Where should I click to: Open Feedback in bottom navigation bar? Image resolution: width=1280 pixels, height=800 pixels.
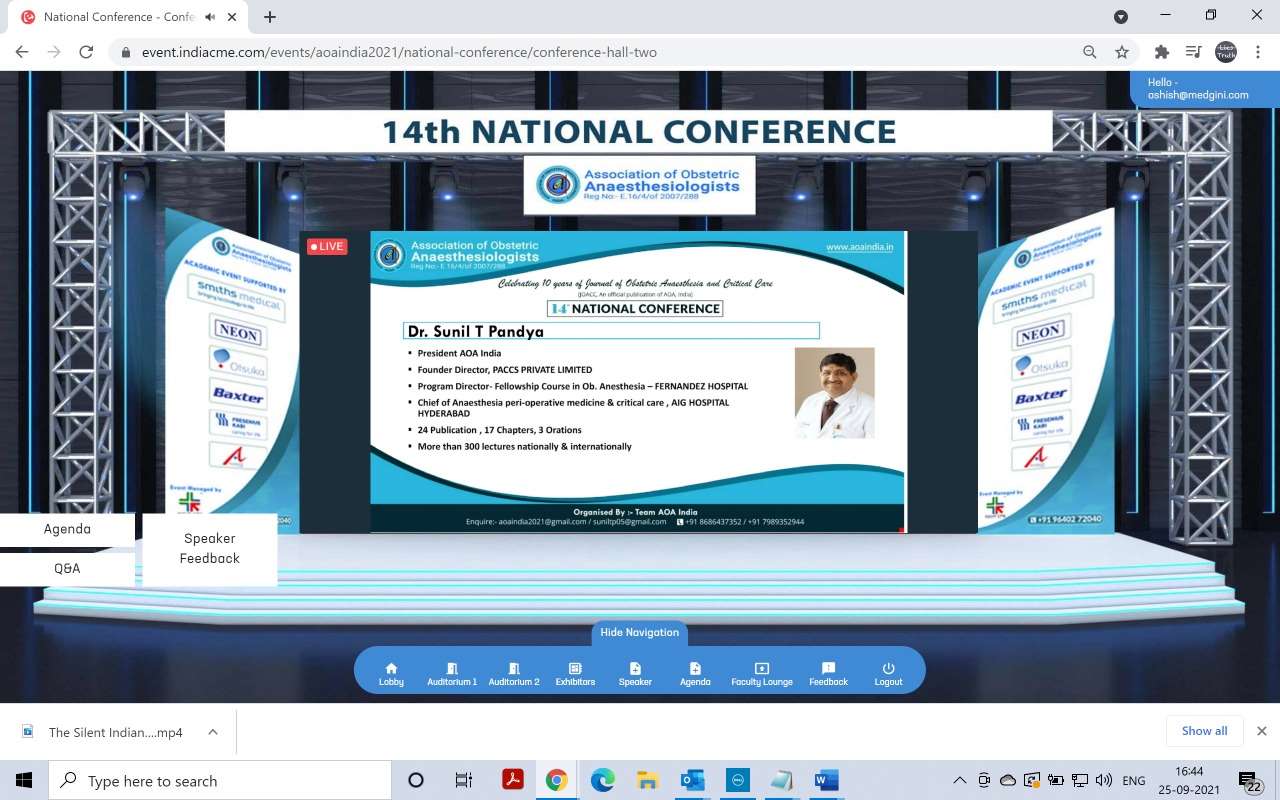(x=828, y=674)
